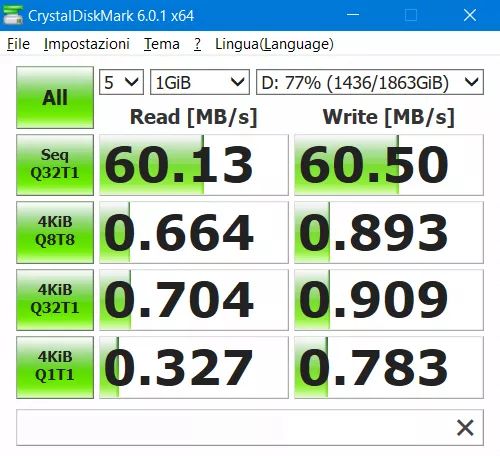Run all benchmarks with the All button
Viewport: 500px width, 456px height.
[55, 97]
